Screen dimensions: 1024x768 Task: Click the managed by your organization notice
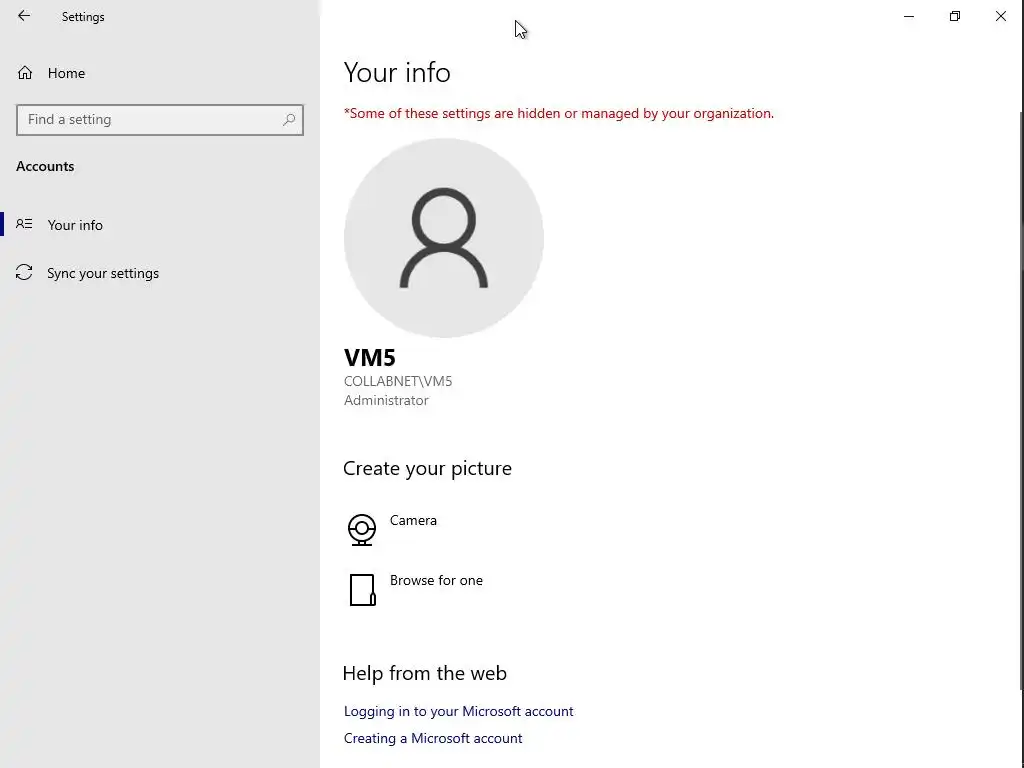(559, 114)
